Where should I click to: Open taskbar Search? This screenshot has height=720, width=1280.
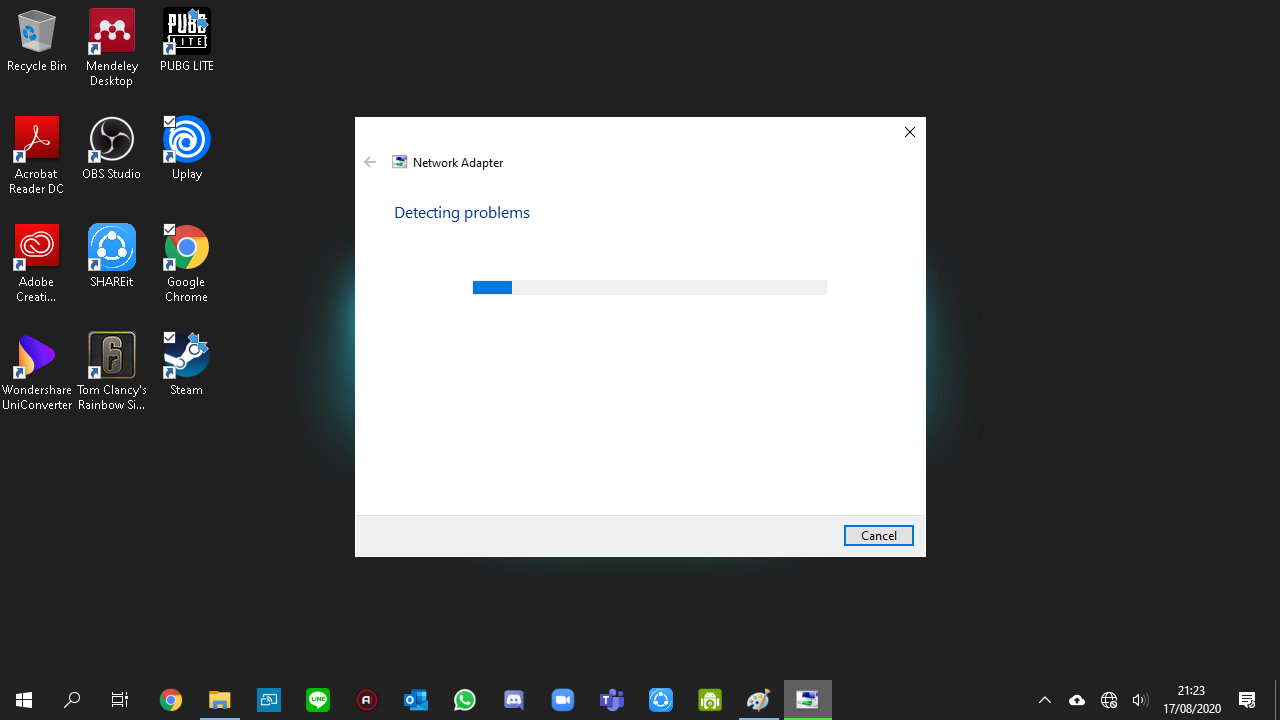click(x=72, y=700)
